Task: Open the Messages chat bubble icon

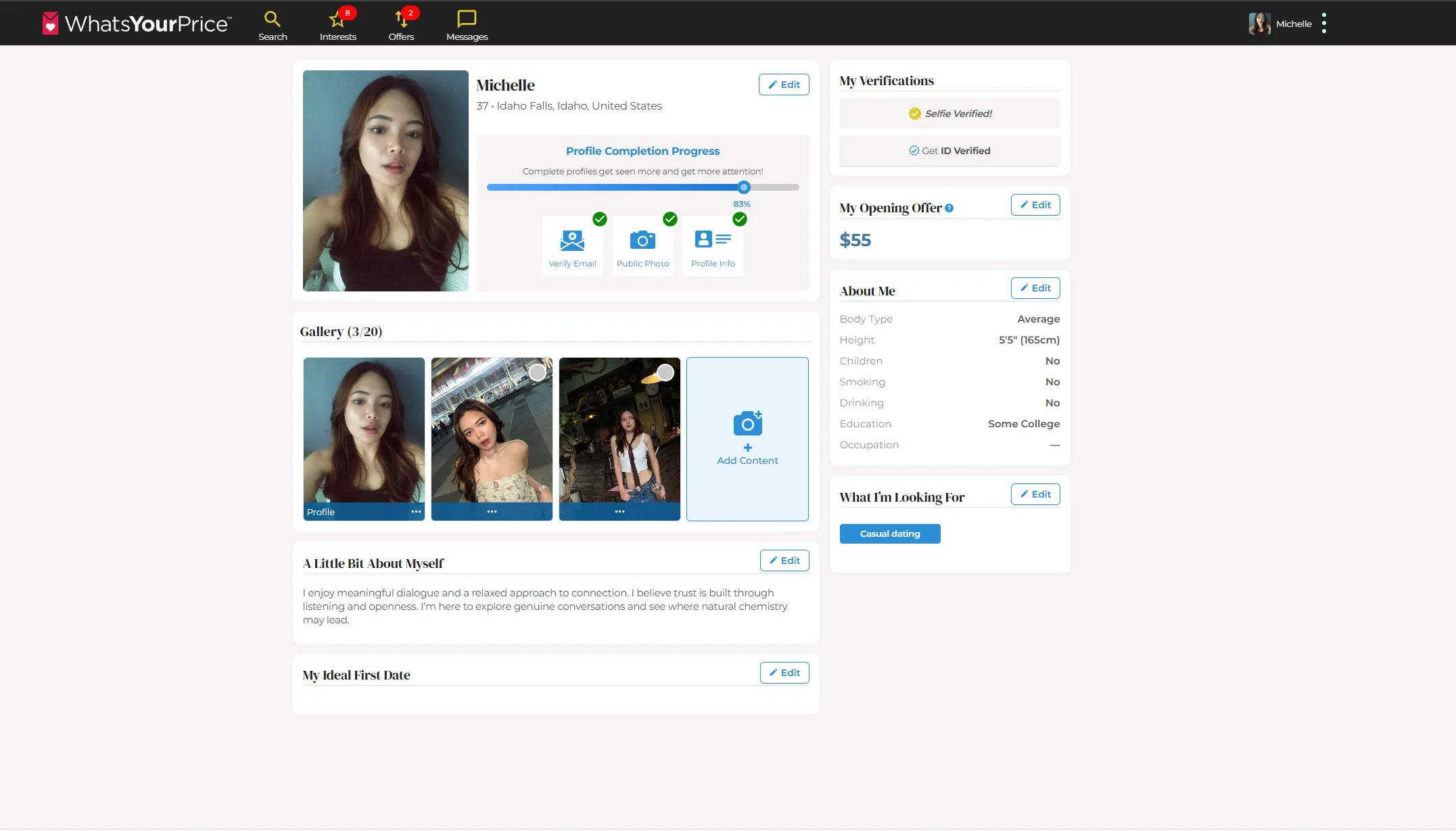Action: pos(467,19)
